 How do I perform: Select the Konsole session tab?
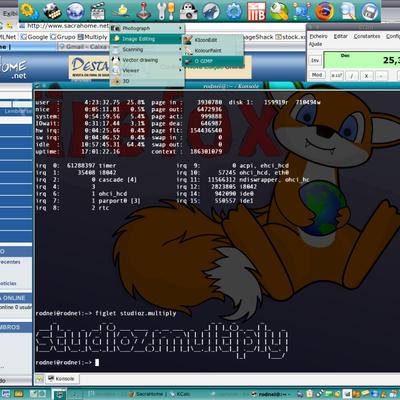[x=62, y=379]
